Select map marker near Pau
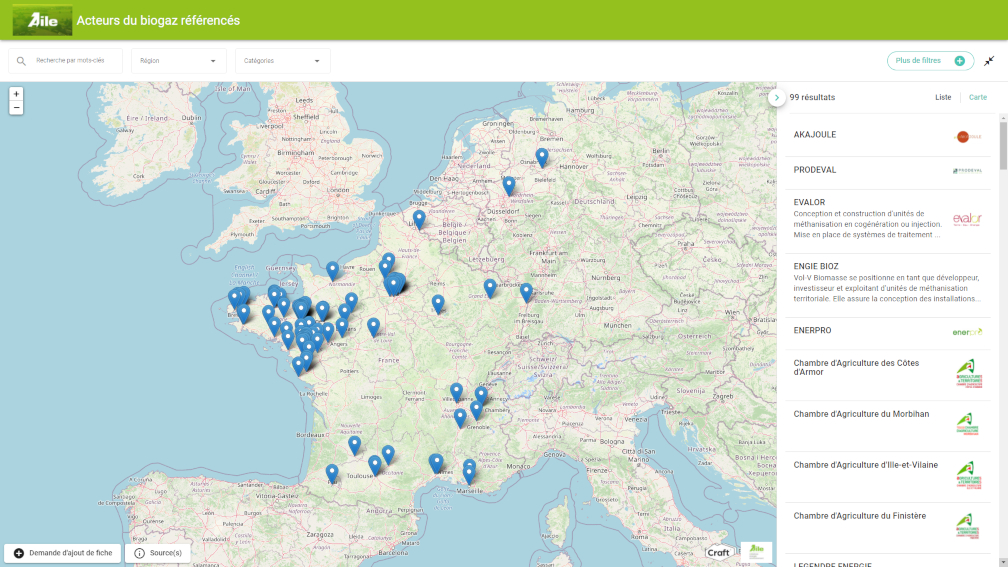The image size is (1008, 567). click(x=332, y=474)
